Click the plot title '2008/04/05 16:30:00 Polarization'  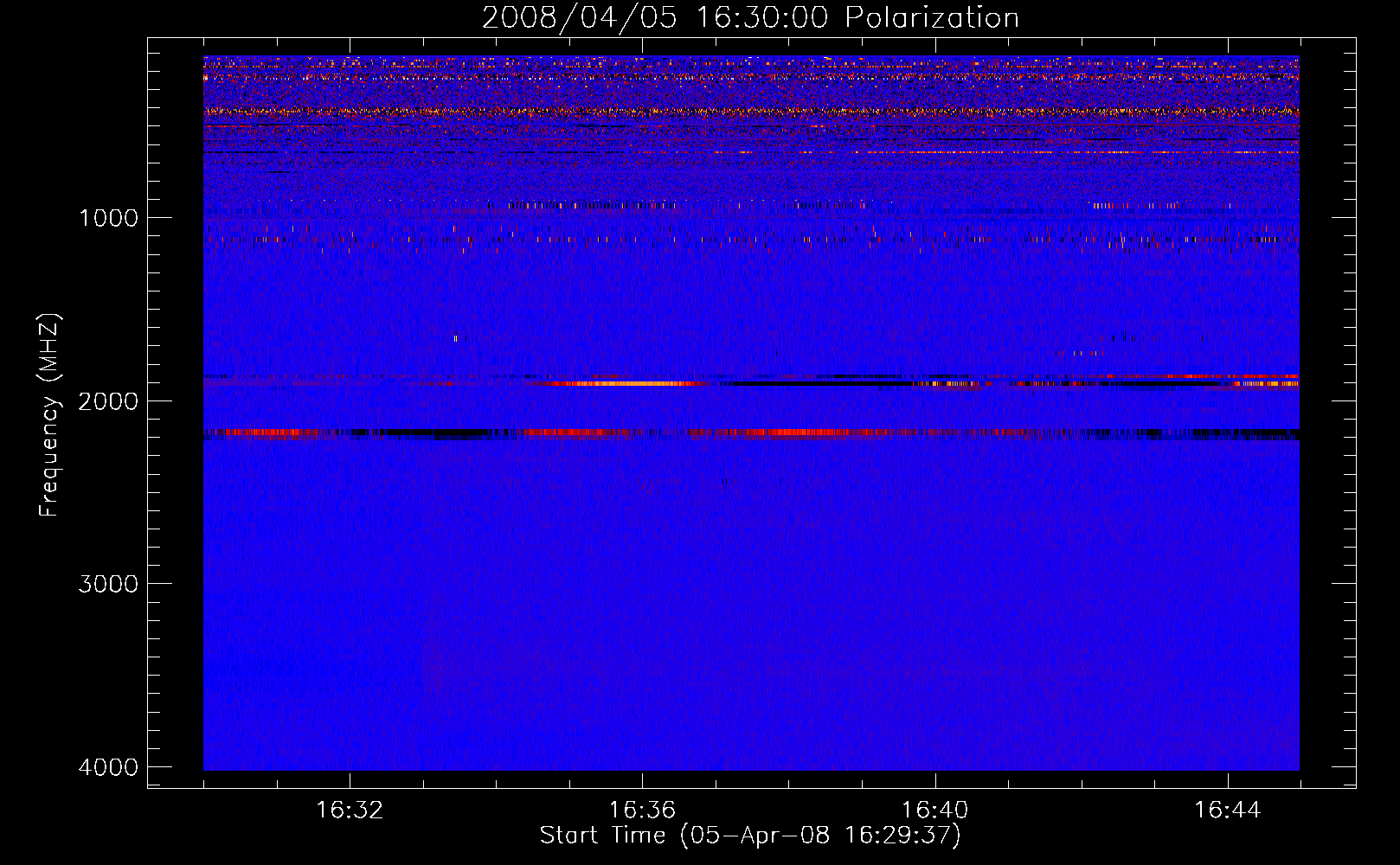(x=750, y=18)
